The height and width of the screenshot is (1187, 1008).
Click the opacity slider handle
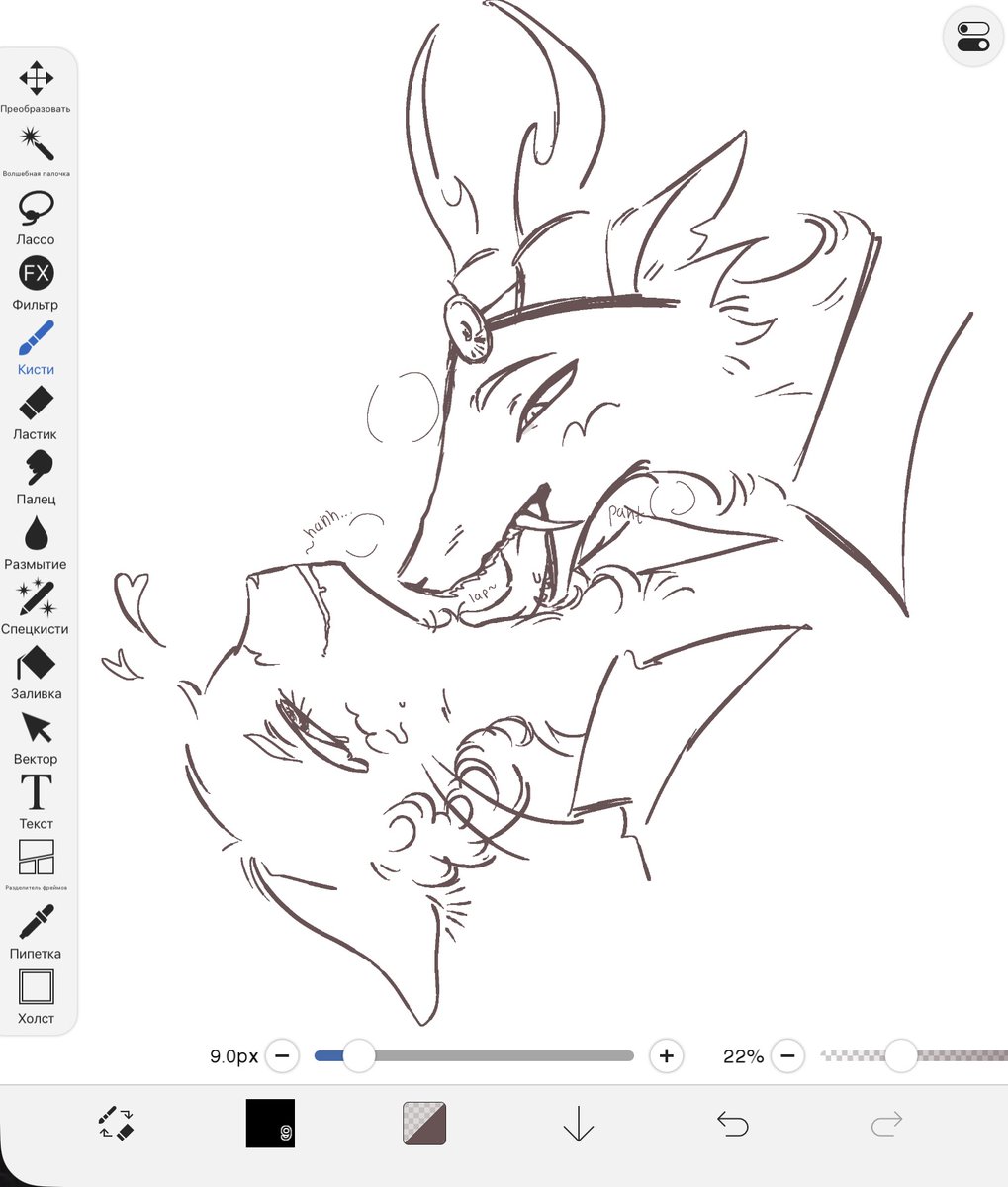[x=901, y=1055]
